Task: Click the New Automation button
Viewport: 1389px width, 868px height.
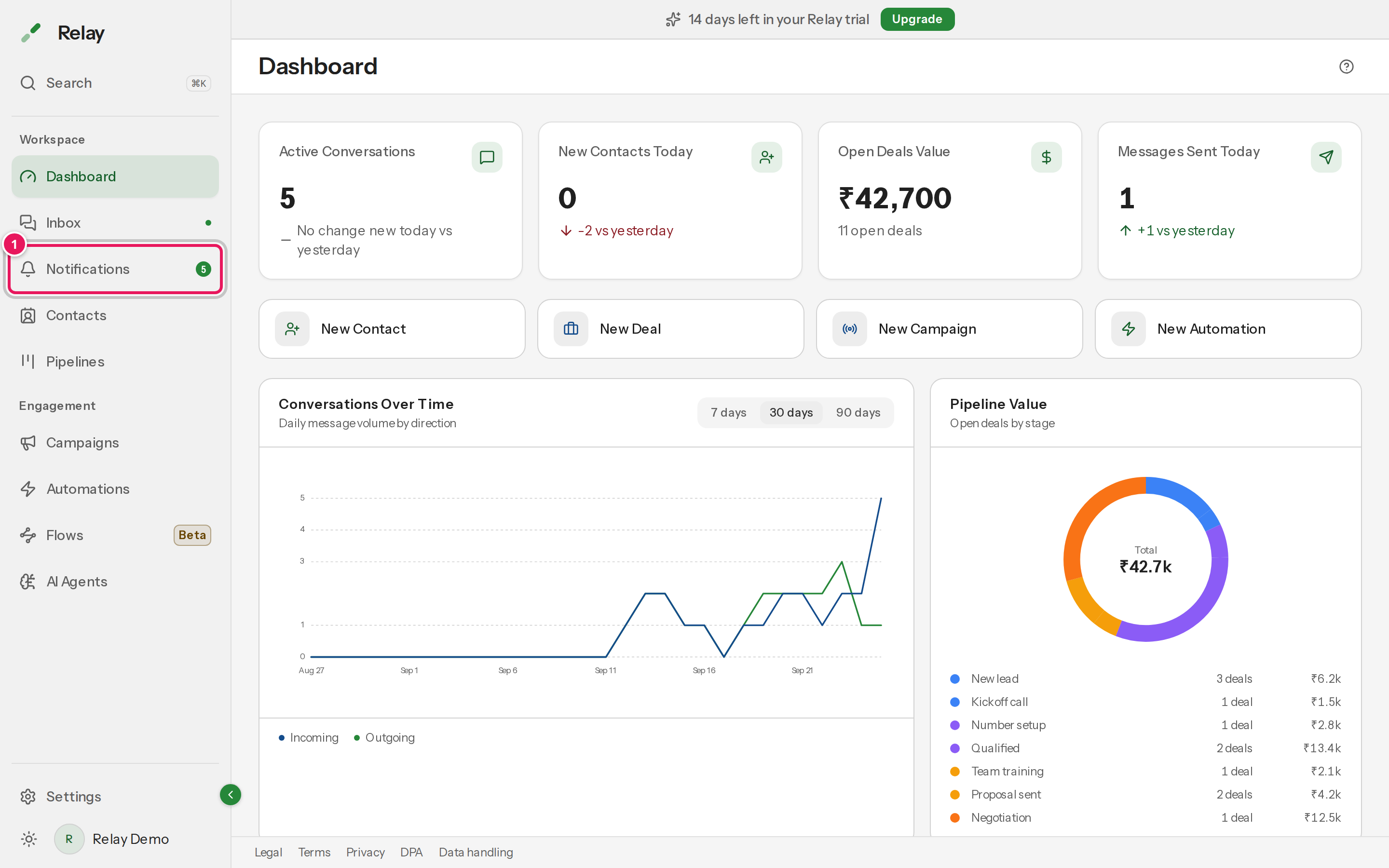Action: 1228,329
